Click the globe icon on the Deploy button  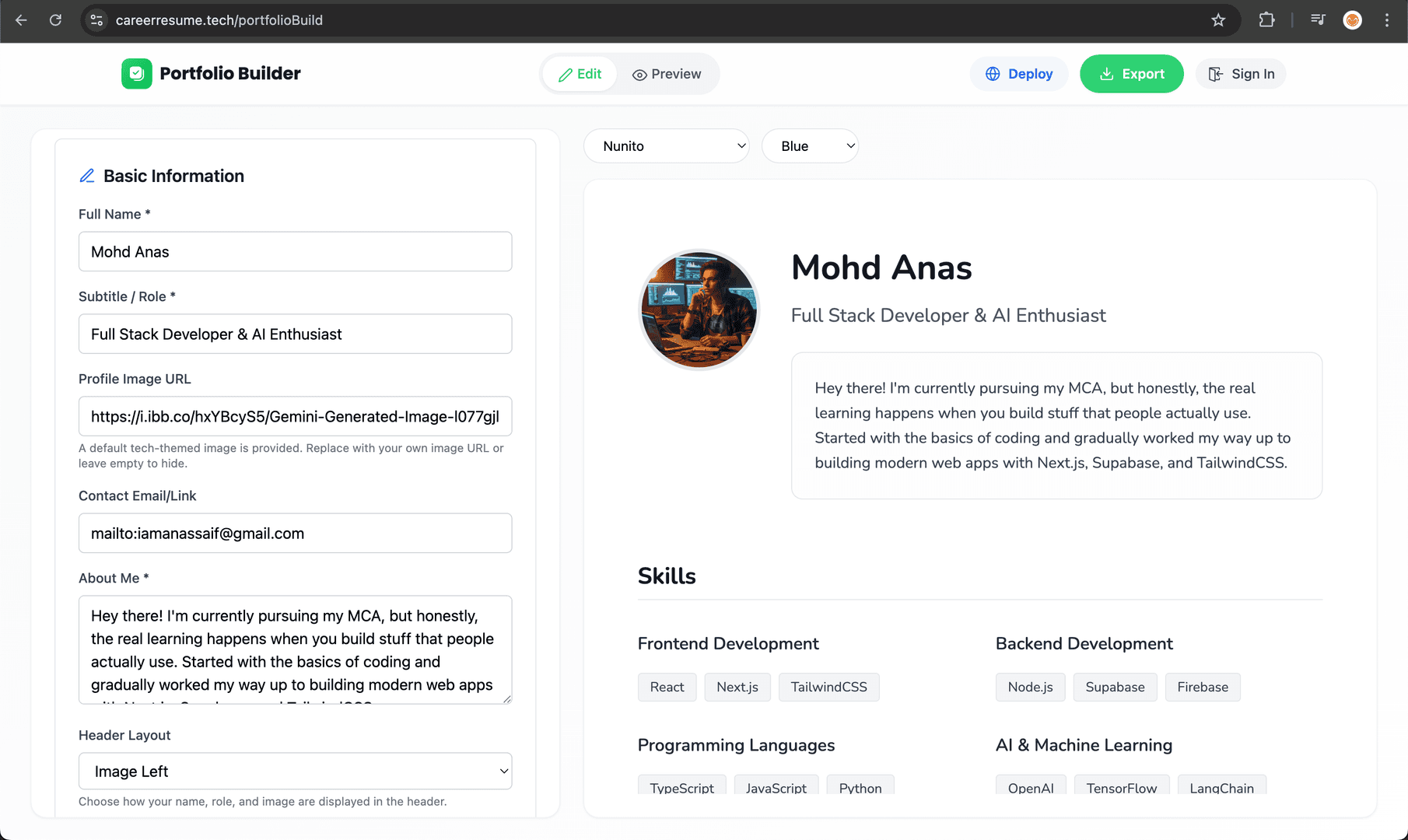point(993,74)
